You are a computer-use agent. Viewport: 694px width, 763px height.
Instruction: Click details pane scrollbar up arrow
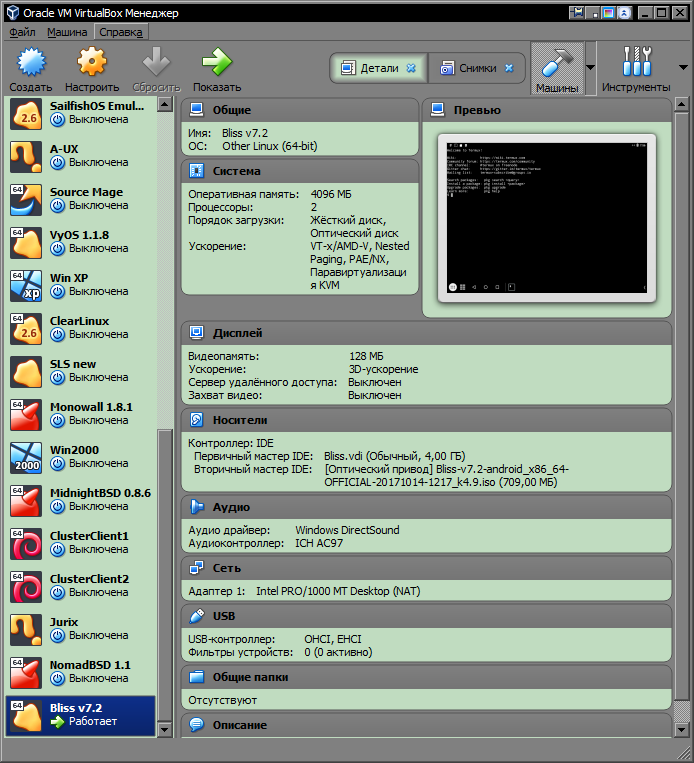[681, 105]
